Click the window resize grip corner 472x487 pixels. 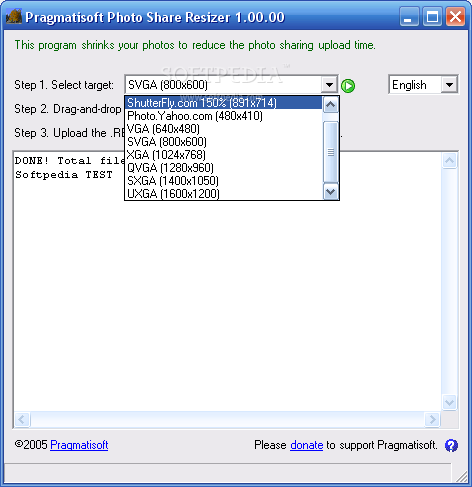point(462,476)
